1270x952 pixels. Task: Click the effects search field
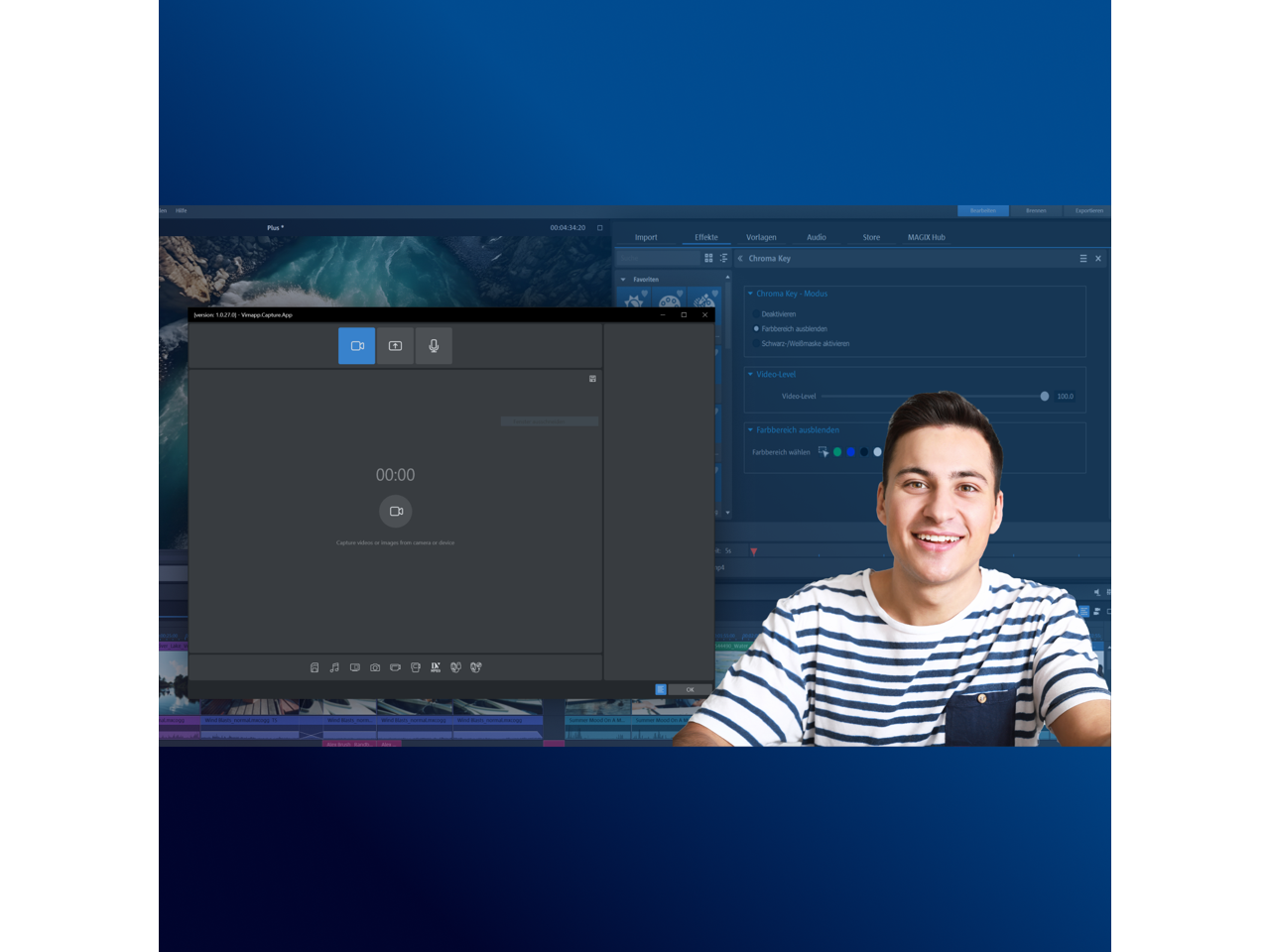click(657, 258)
